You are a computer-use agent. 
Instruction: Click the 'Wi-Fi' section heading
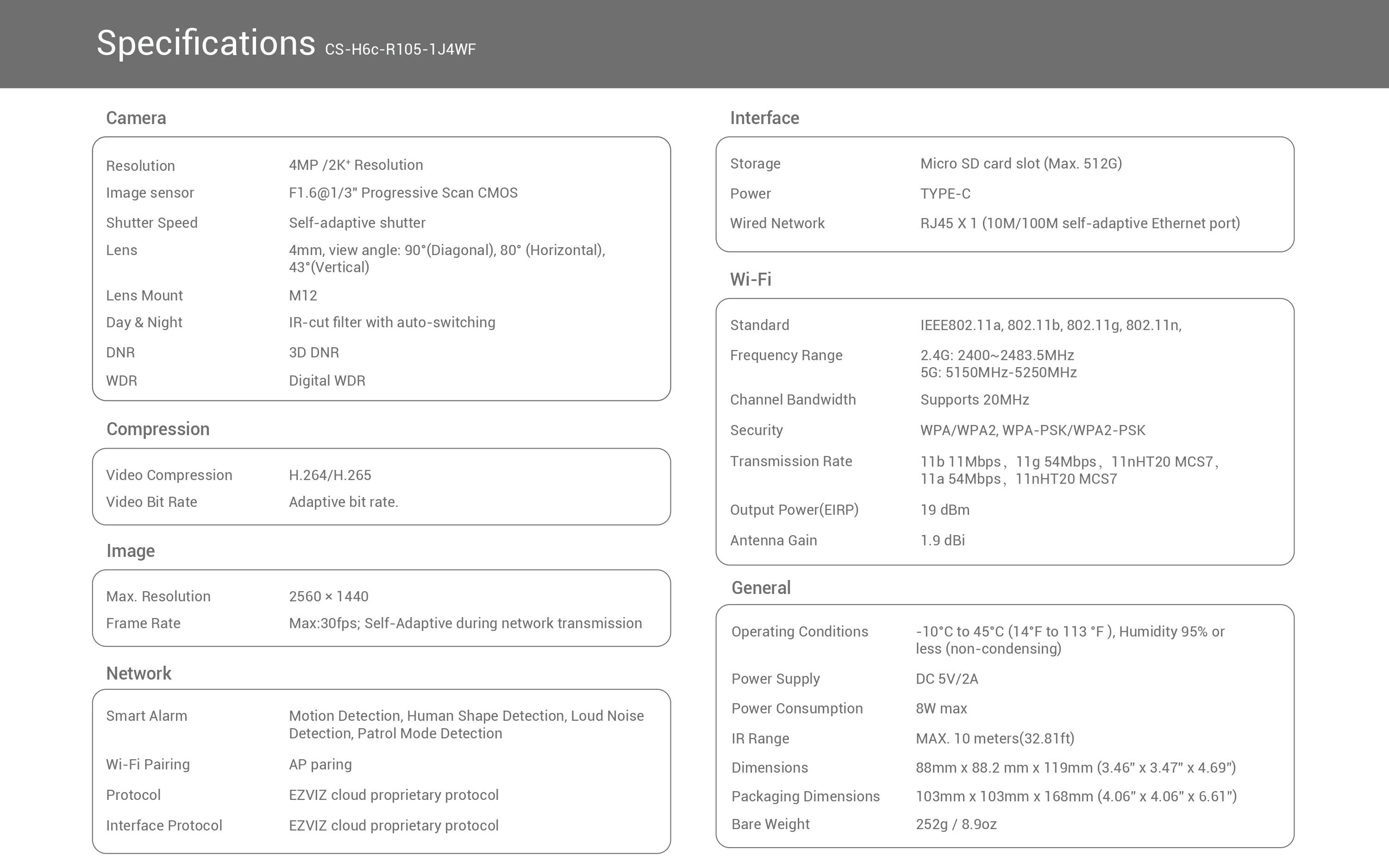(x=751, y=280)
